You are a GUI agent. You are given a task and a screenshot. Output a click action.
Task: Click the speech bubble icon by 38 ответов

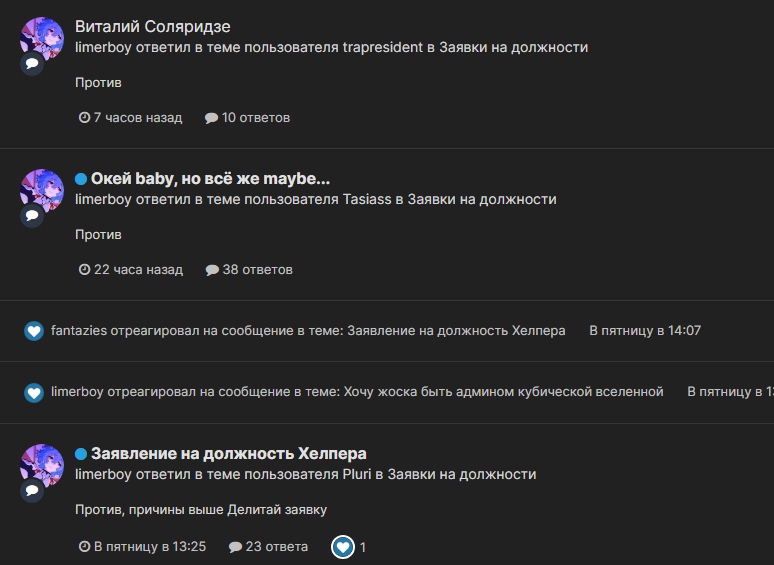pyautogui.click(x=211, y=270)
